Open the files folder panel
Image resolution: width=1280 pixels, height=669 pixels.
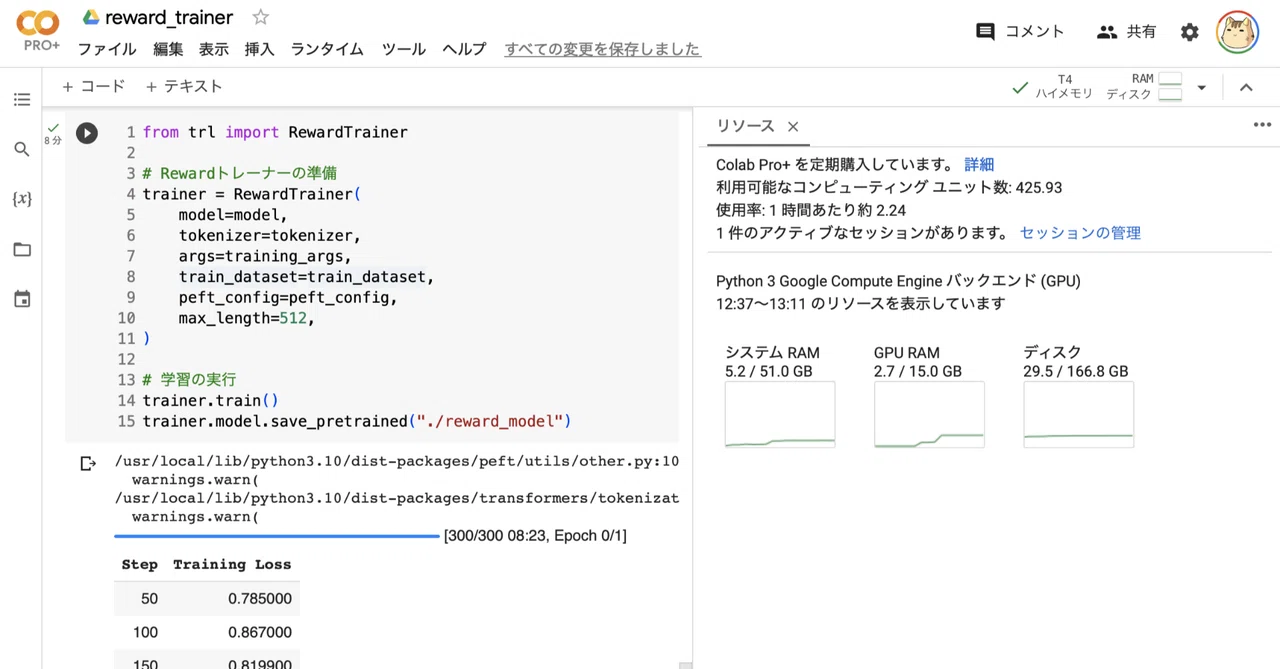pos(22,249)
